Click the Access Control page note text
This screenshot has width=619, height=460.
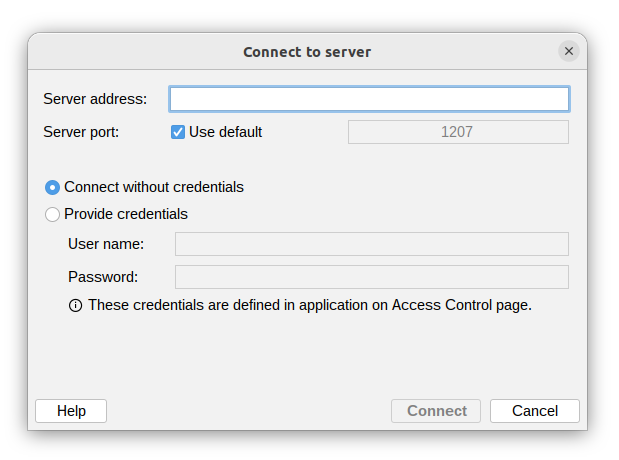pyautogui.click(x=310, y=305)
